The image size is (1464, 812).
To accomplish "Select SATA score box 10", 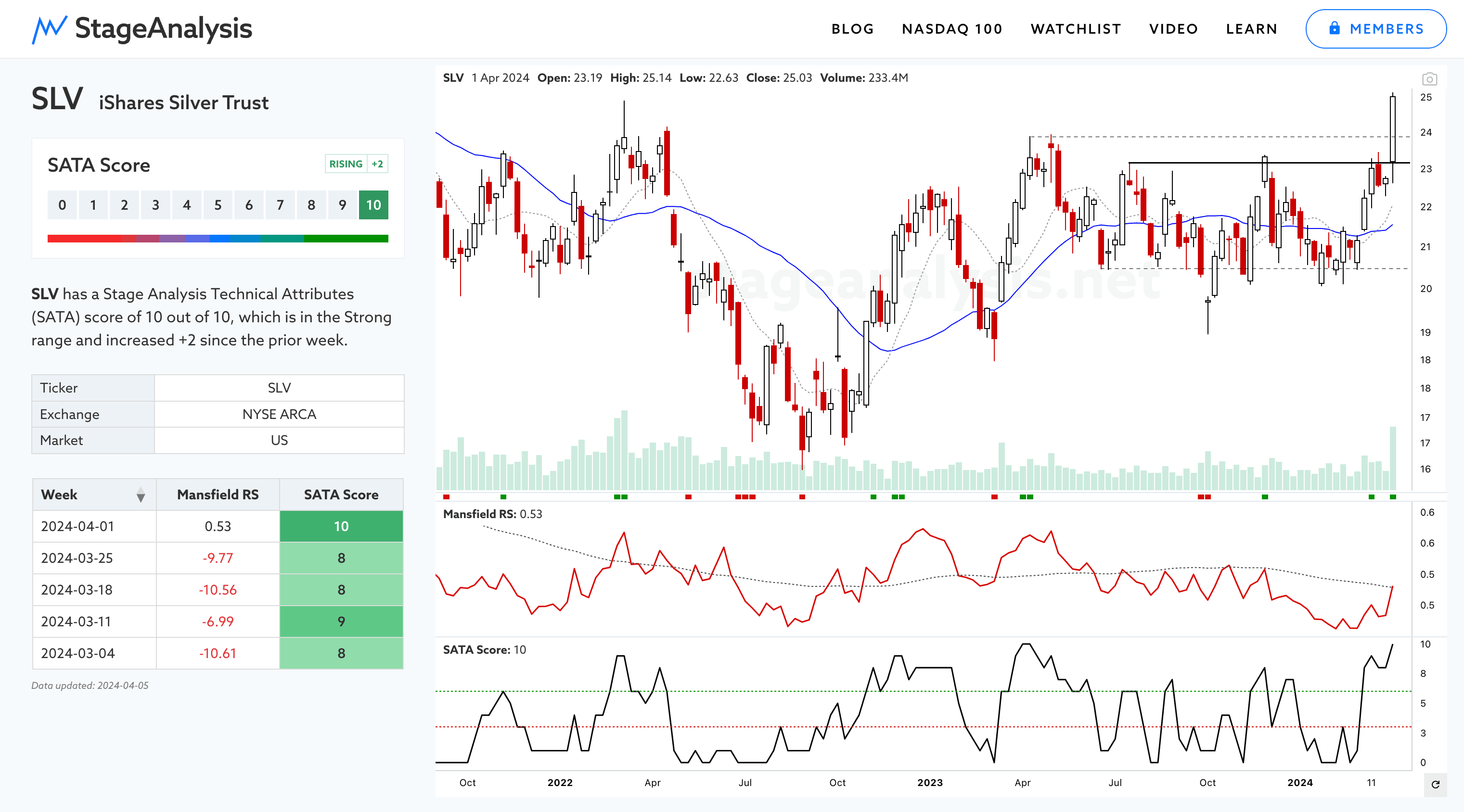I will tap(373, 205).
